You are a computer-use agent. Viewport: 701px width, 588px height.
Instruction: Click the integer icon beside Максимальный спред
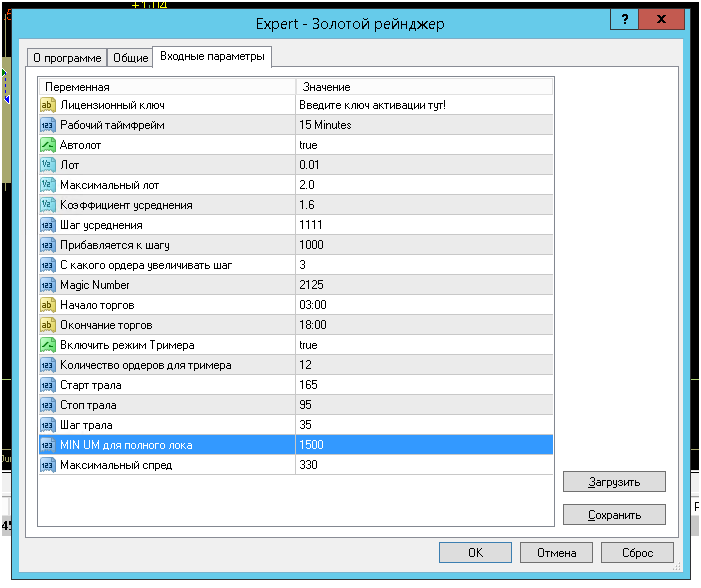(47, 465)
